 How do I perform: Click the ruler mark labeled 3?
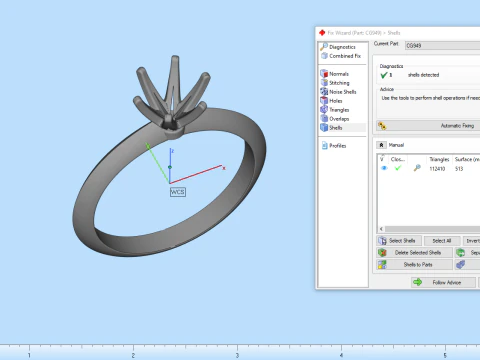click(x=237, y=356)
